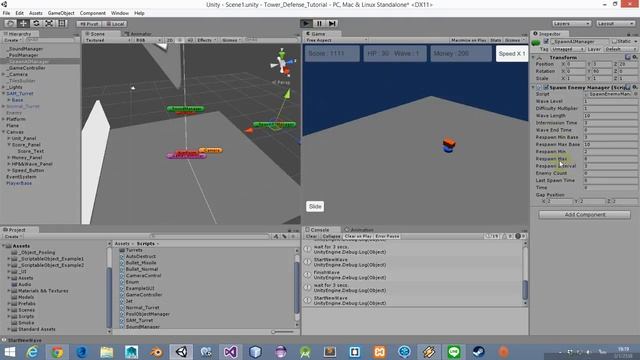The width and height of the screenshot is (640, 360).
Task: Toggle warning messages filter in Console
Action: (x=507, y=236)
